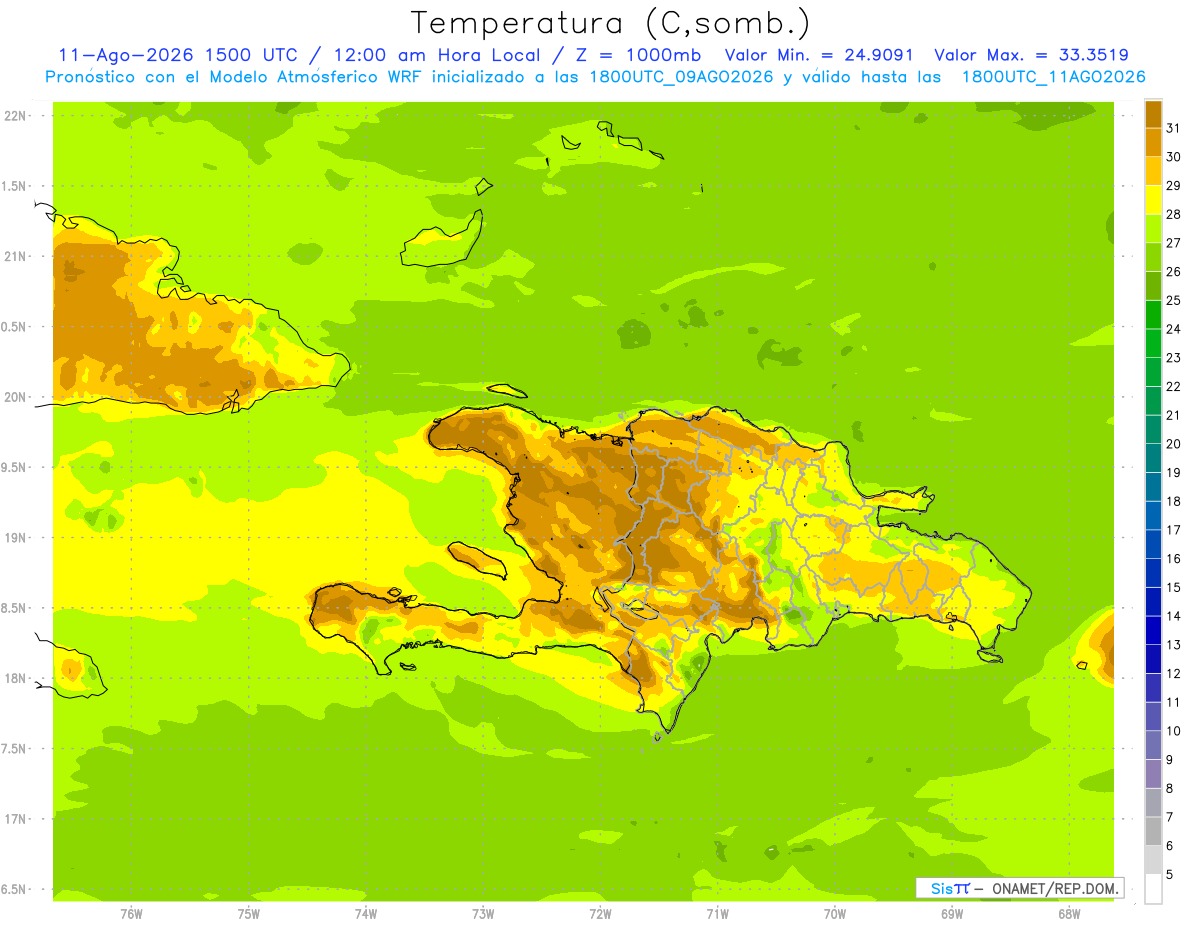Click the colorbar value label '10'
1200x927 pixels.
(1173, 731)
